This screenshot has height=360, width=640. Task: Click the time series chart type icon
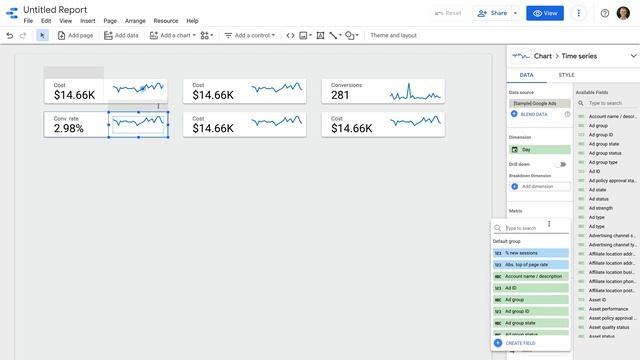[521, 56]
